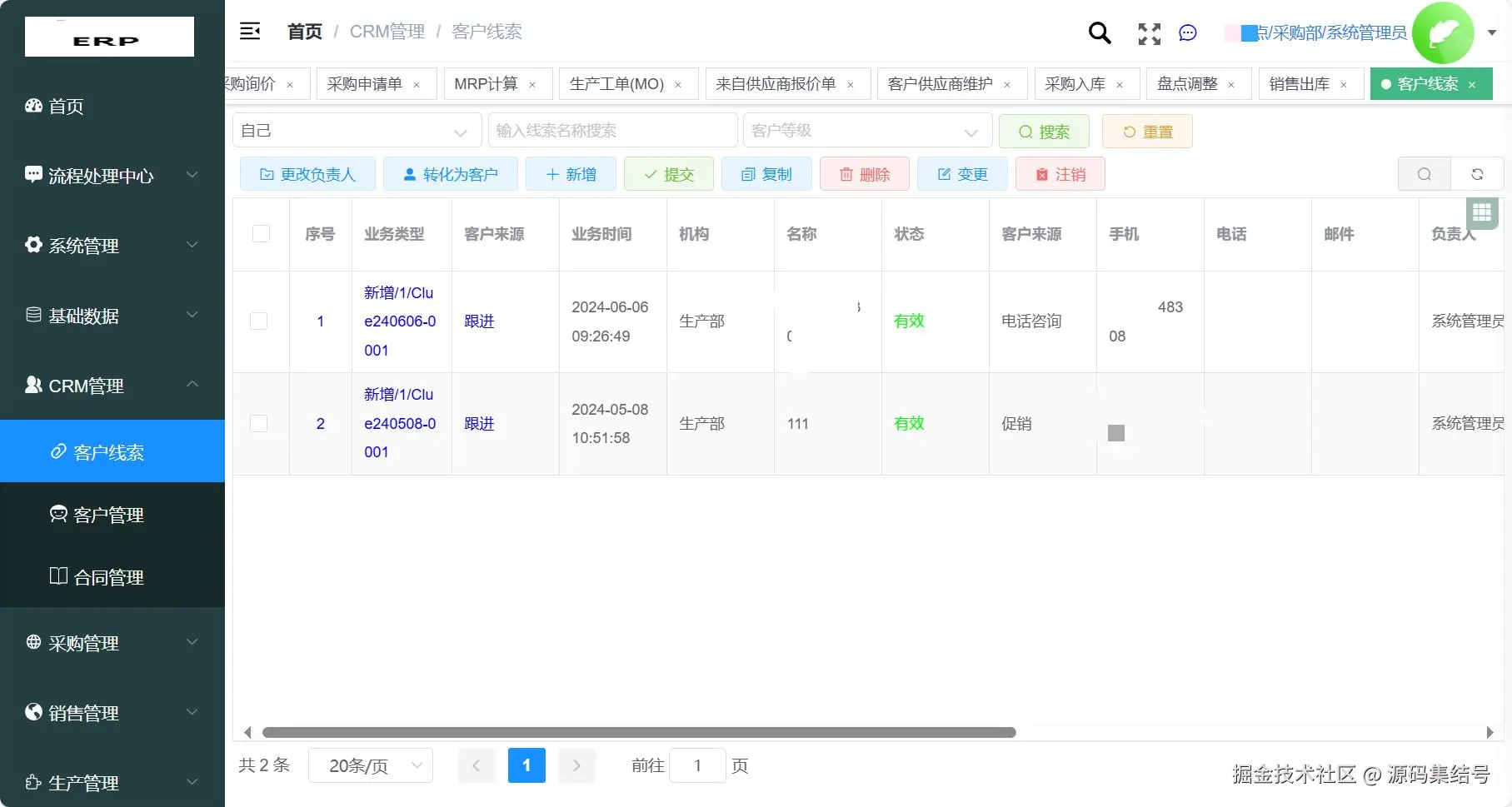Select page 1 in pagination

(526, 765)
